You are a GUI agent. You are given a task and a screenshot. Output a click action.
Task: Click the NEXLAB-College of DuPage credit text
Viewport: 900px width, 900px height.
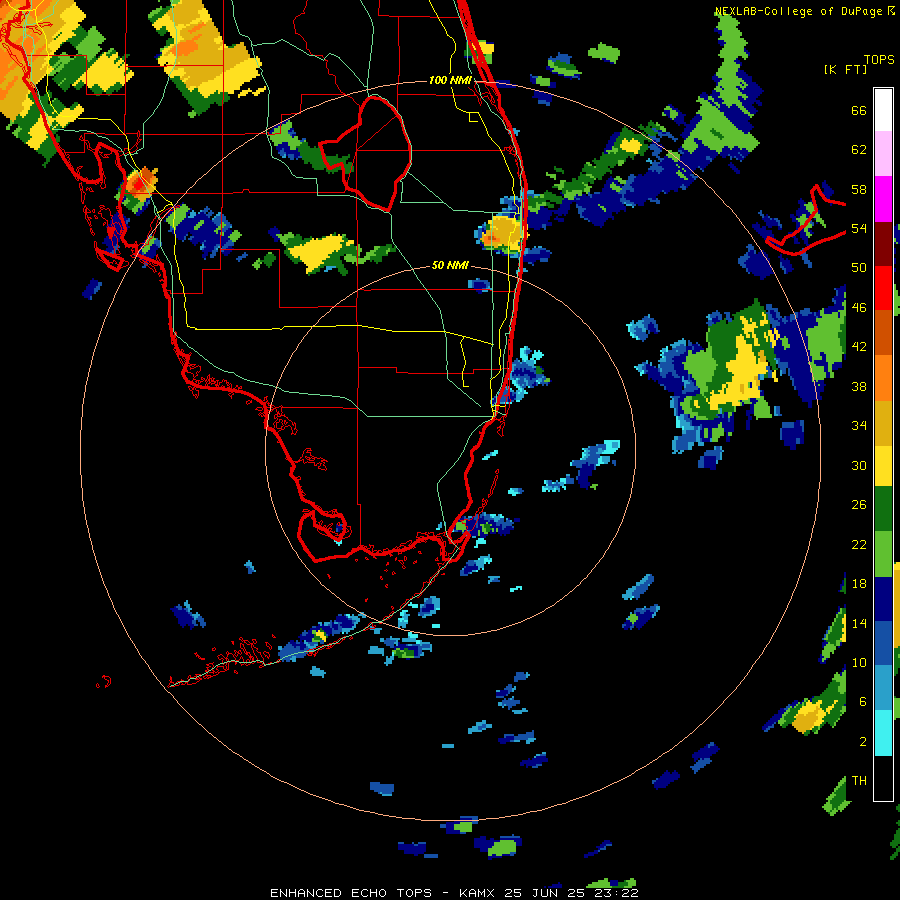798,11
